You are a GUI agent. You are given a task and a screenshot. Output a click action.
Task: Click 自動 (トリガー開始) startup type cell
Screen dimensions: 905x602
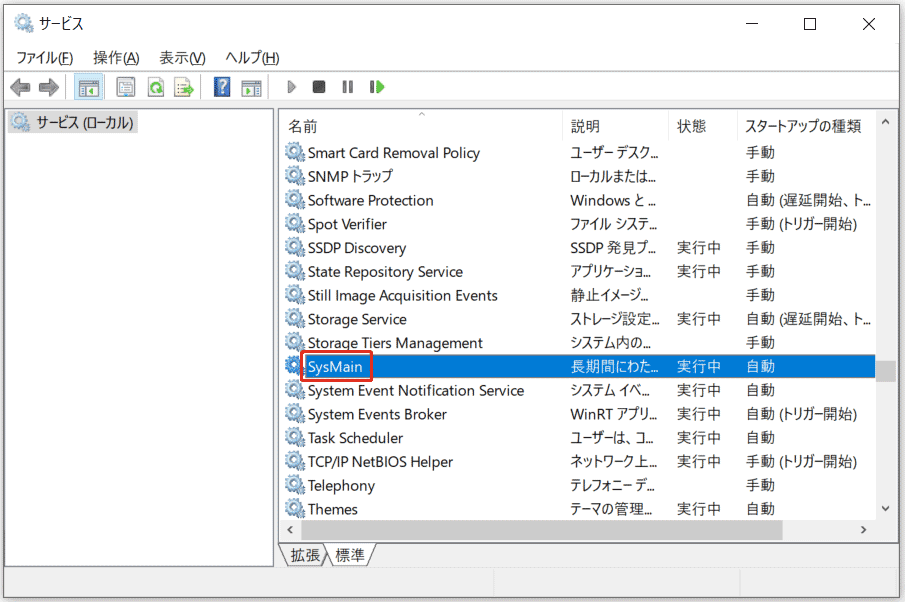pyautogui.click(x=802, y=414)
